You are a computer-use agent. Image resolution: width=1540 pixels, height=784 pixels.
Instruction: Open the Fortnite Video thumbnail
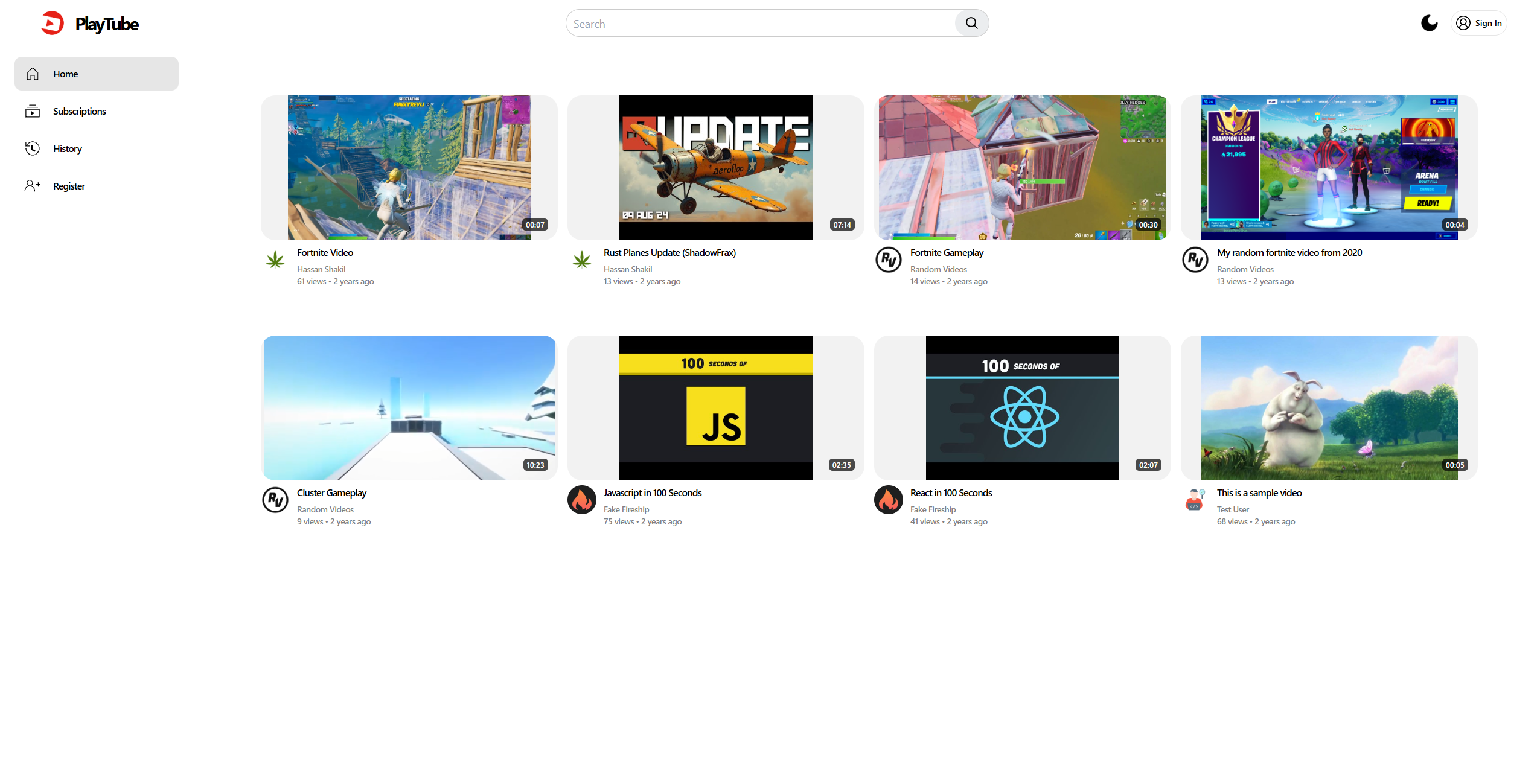pyautogui.click(x=409, y=168)
